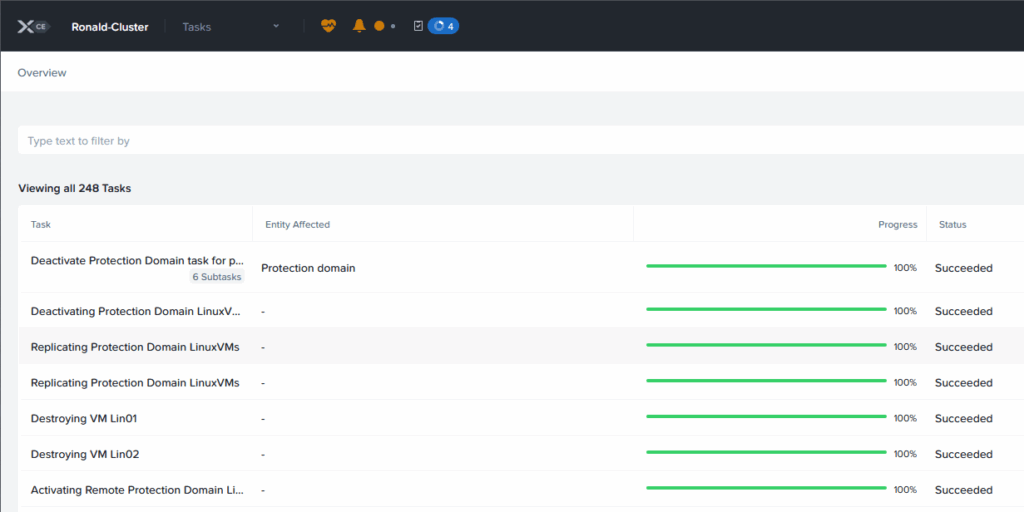
Task: Click the tasks clipboard check icon
Action: click(418, 26)
